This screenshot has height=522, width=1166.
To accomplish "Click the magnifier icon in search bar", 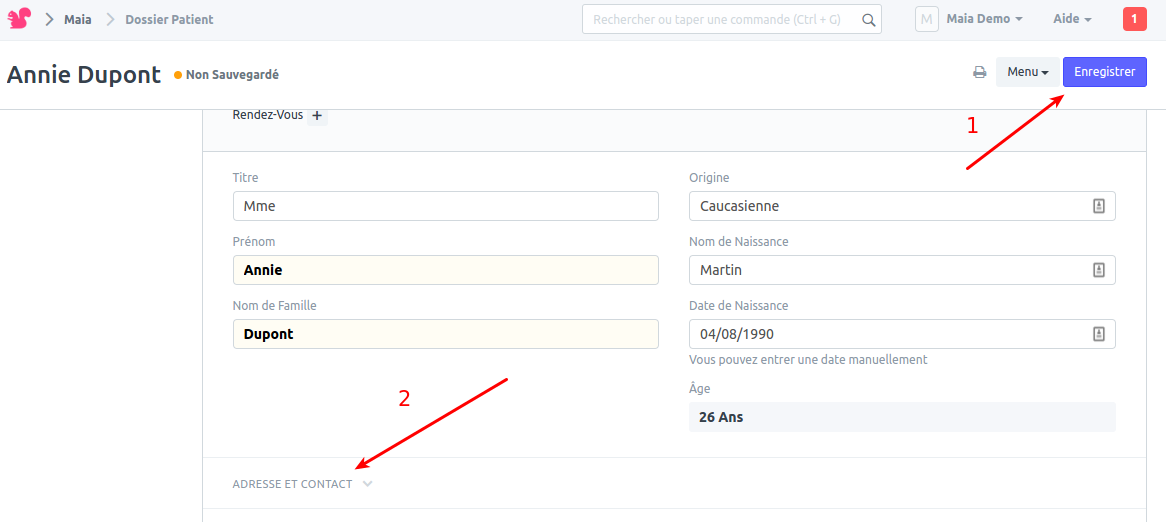I will click(868, 19).
